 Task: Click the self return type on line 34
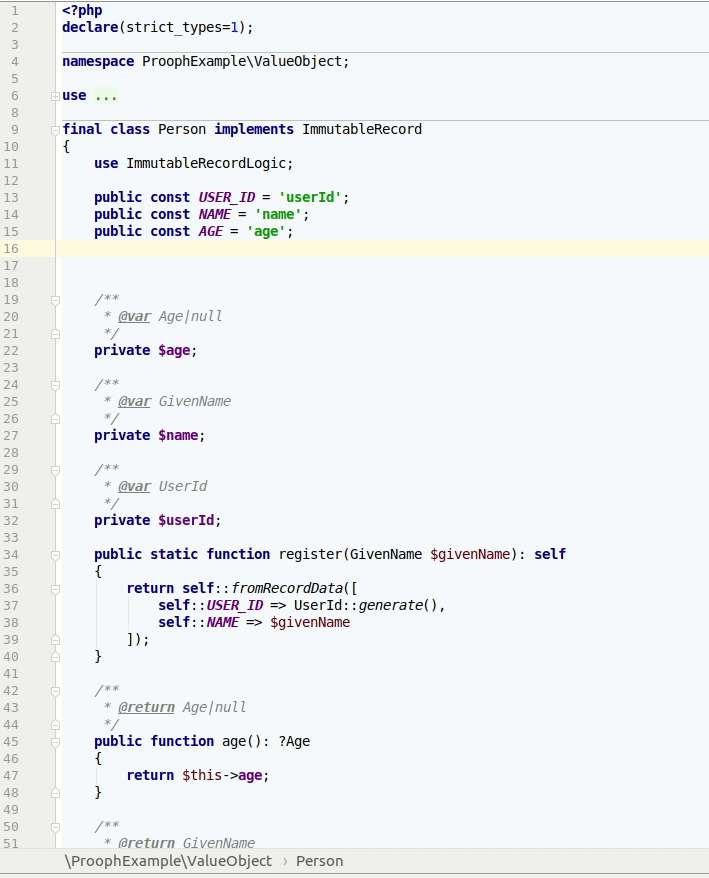pyautogui.click(x=550, y=554)
